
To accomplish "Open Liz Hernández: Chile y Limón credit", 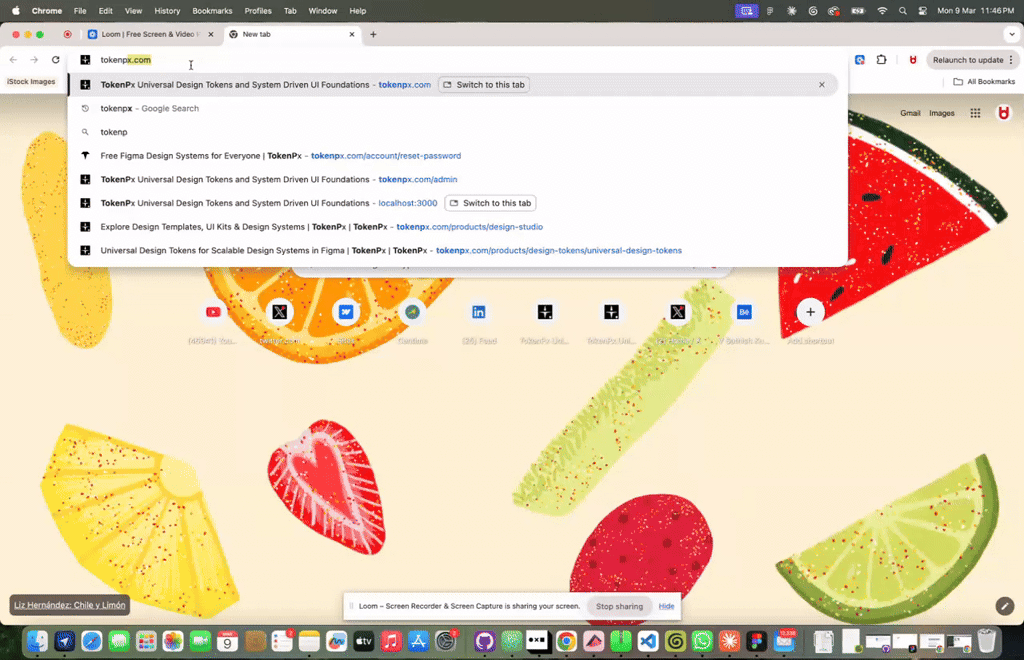I will [70, 605].
